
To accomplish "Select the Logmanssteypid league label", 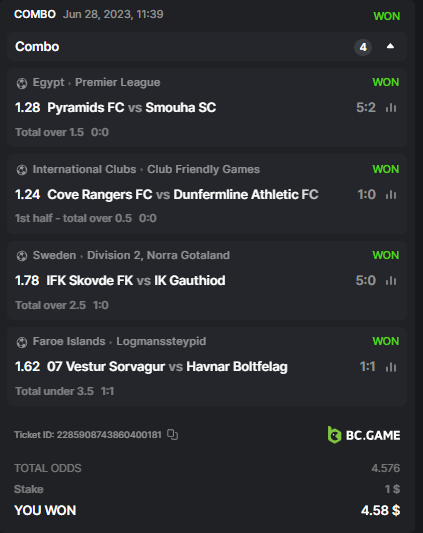I will [x=161, y=341].
